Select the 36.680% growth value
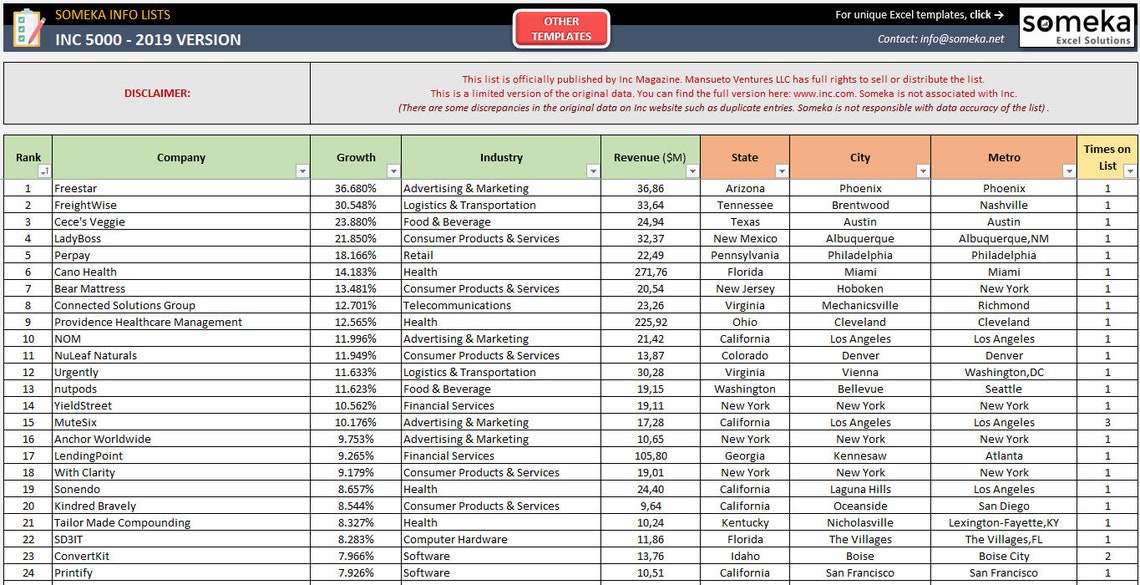The image size is (1140, 585). click(356, 188)
